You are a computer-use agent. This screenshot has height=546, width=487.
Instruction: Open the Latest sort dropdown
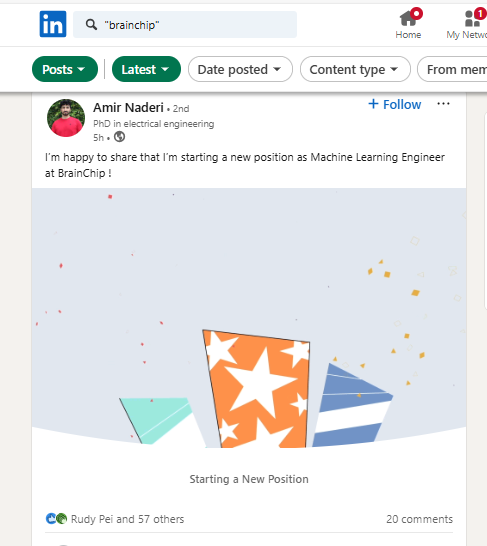146,69
